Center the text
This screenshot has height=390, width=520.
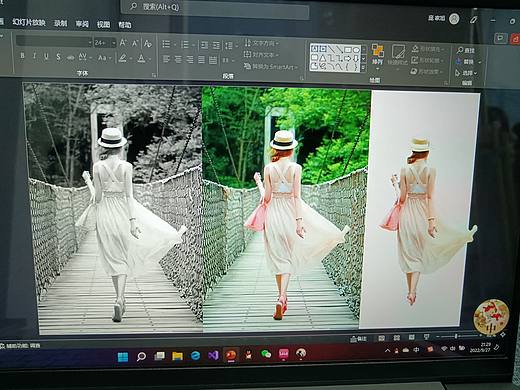point(178,59)
